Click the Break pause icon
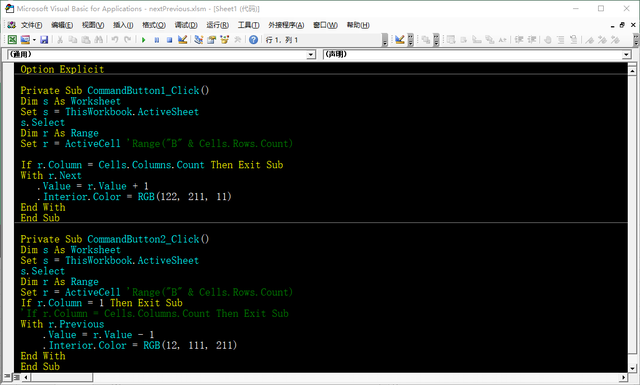 (x=156, y=40)
